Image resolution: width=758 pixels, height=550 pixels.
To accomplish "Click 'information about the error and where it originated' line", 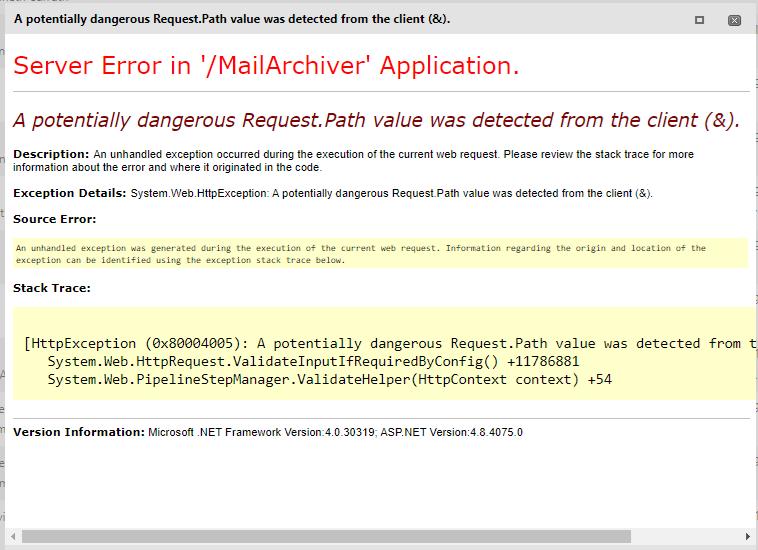I will 167,167.
